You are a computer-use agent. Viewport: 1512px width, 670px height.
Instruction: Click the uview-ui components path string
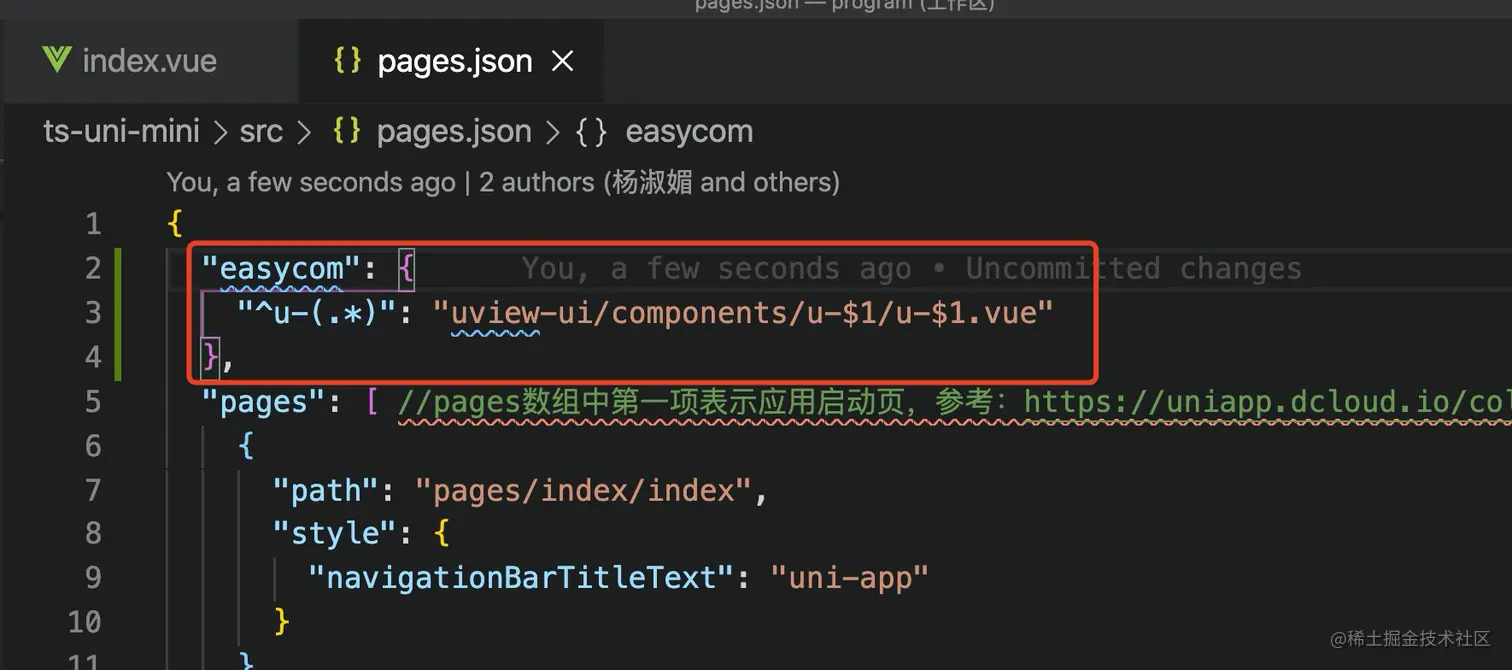[743, 313]
